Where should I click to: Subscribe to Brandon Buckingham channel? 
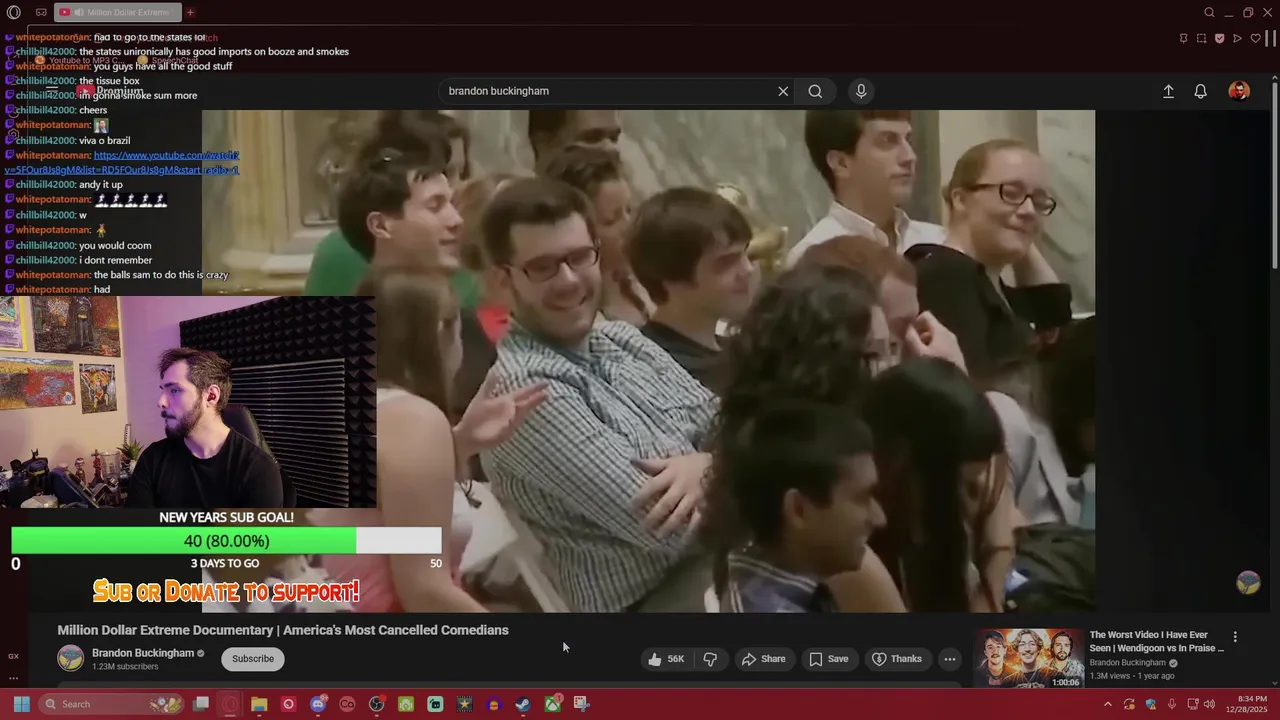(x=253, y=659)
